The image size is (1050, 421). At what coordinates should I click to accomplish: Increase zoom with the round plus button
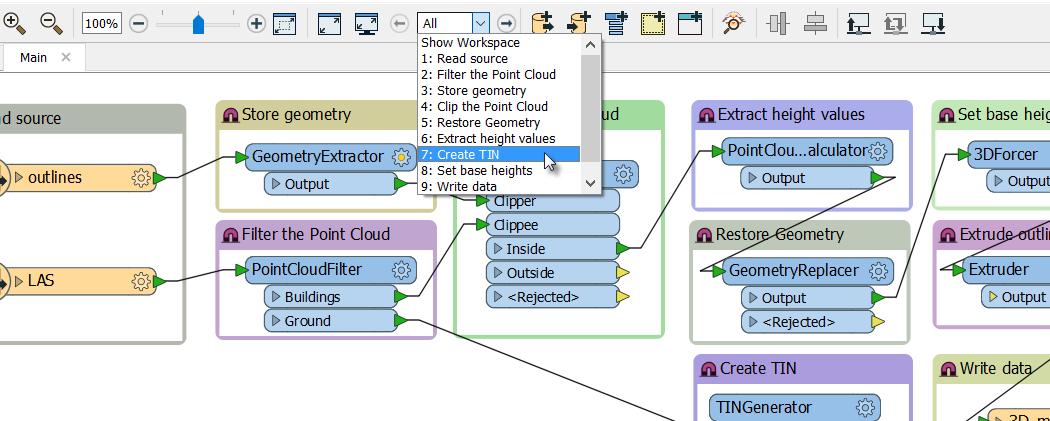[256, 24]
